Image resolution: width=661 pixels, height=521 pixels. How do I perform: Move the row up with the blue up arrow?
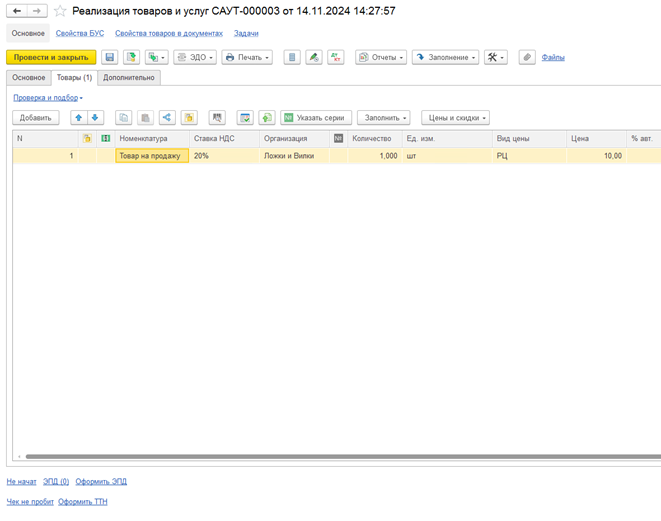[x=79, y=118]
